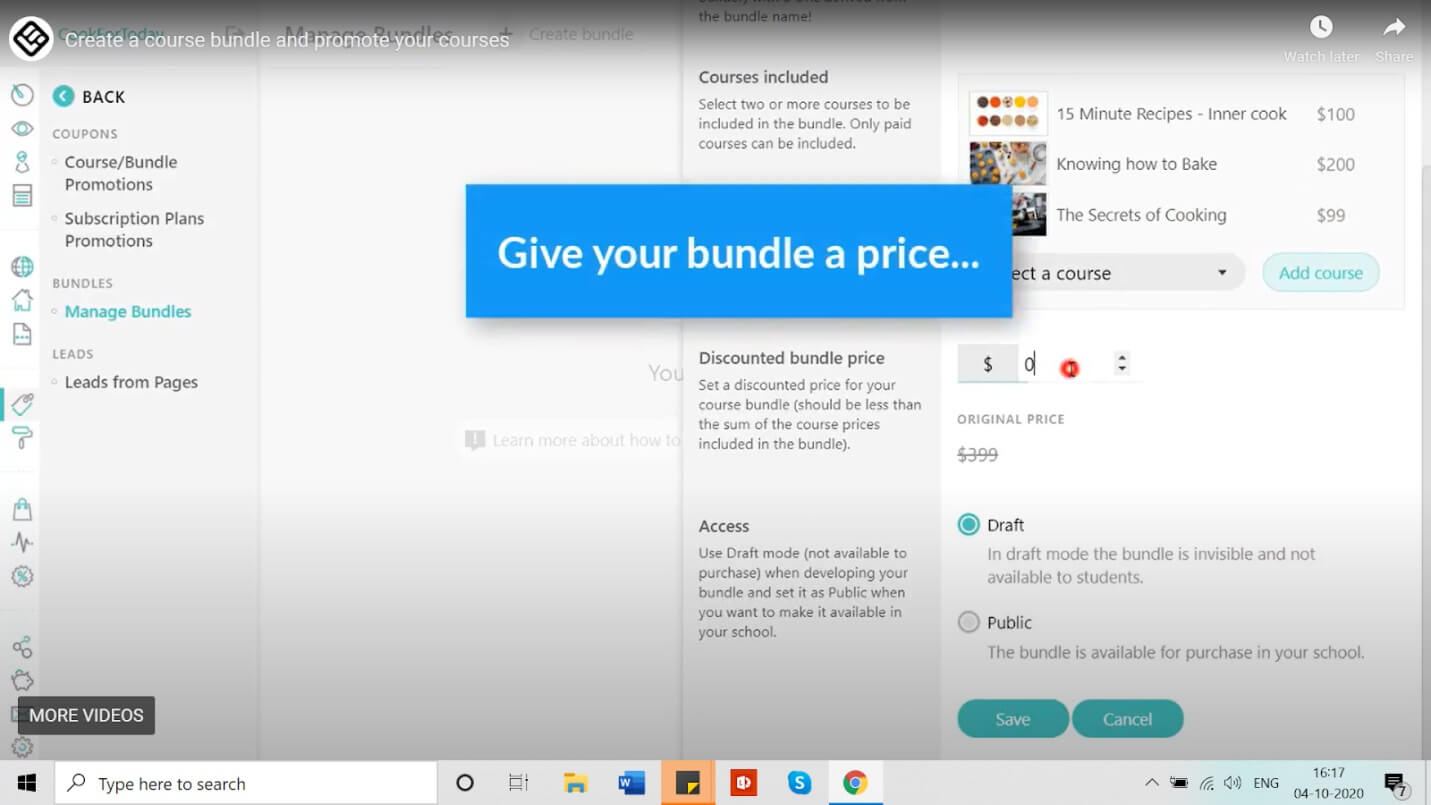Click the Add course button

click(1320, 273)
